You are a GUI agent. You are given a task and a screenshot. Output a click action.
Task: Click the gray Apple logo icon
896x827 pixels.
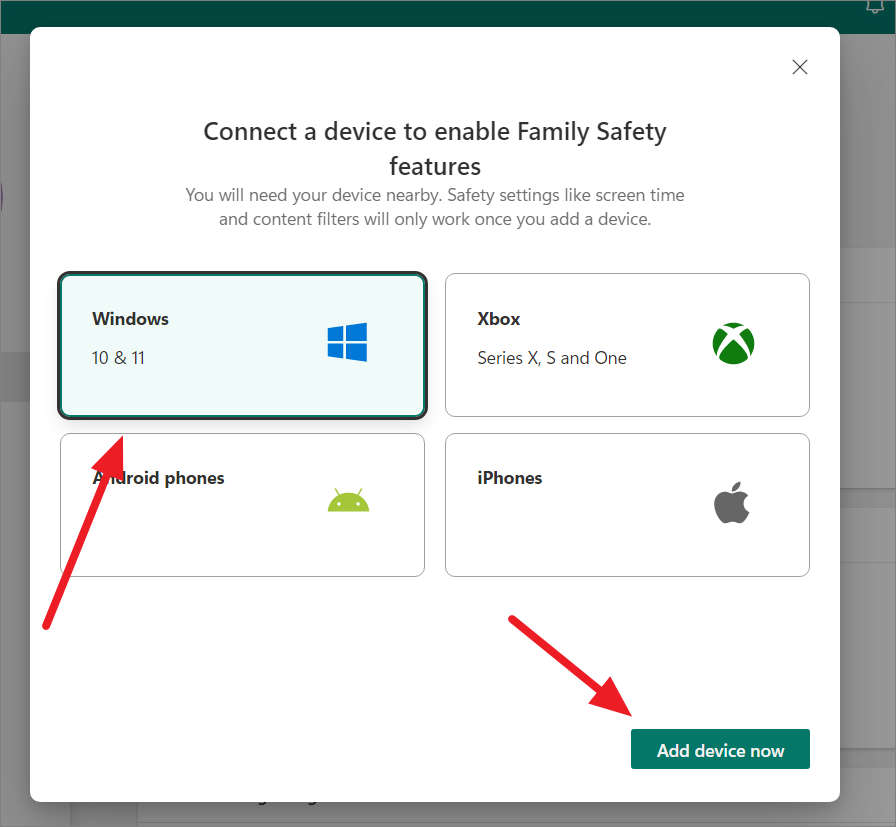[731, 502]
